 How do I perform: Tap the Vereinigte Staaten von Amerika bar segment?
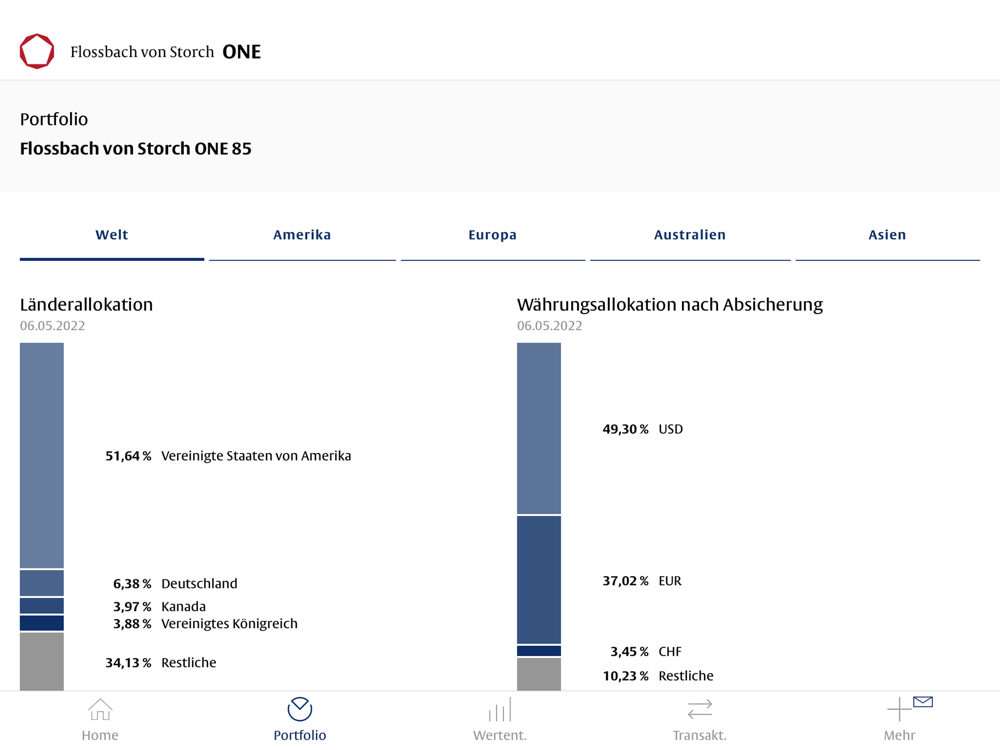point(41,455)
